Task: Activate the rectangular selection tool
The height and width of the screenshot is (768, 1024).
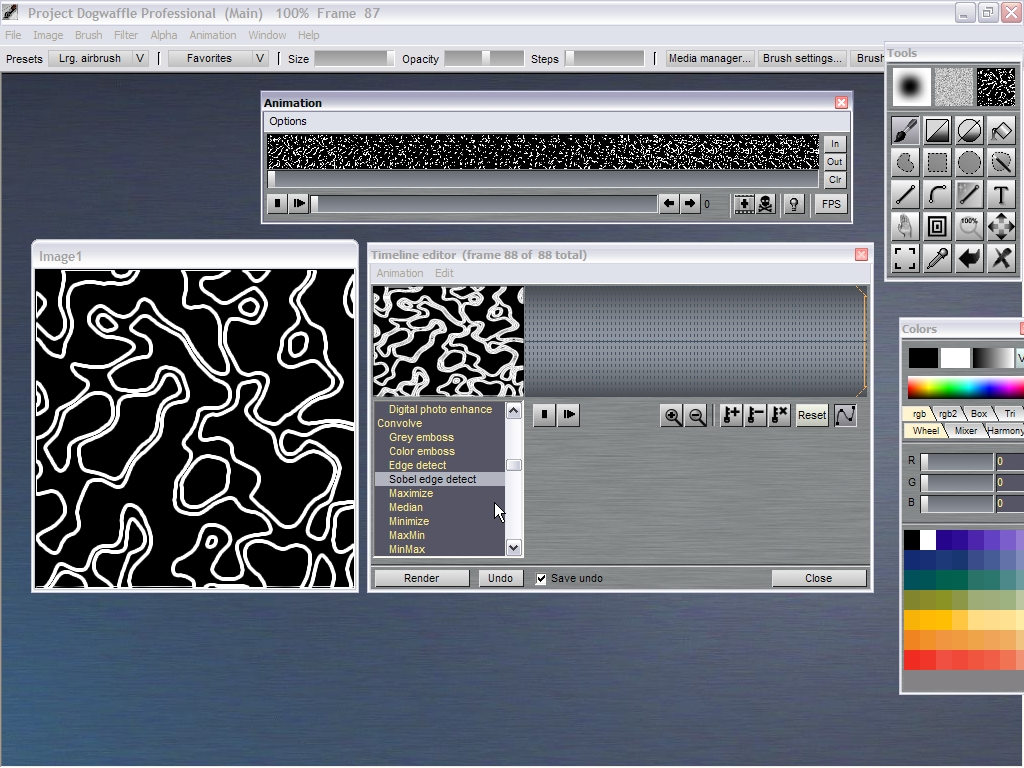Action: (x=937, y=163)
